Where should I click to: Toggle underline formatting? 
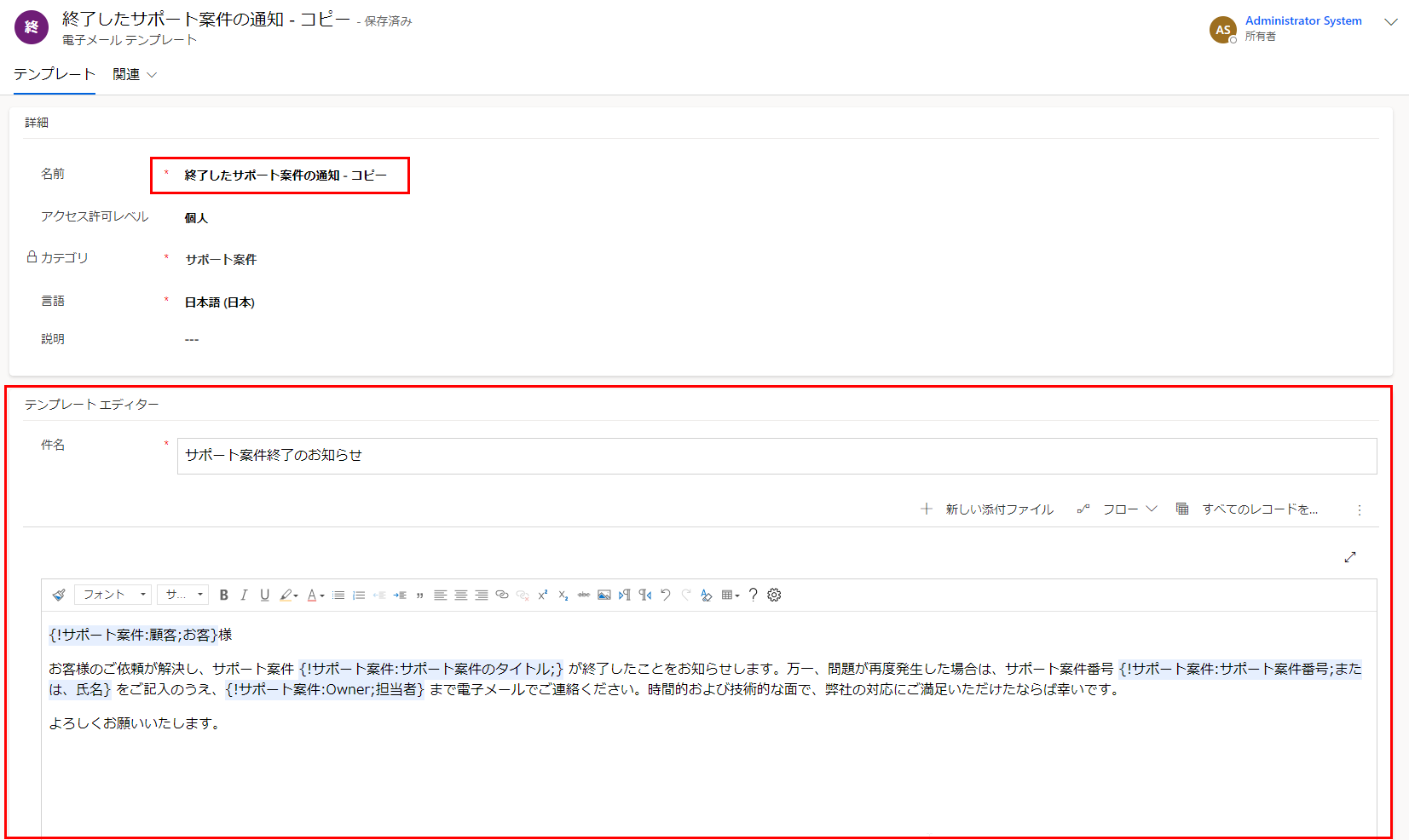click(x=264, y=595)
